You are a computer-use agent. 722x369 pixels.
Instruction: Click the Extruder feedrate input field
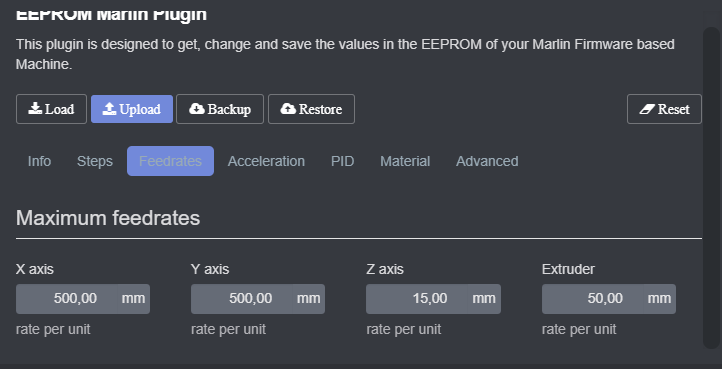pyautogui.click(x=593, y=299)
